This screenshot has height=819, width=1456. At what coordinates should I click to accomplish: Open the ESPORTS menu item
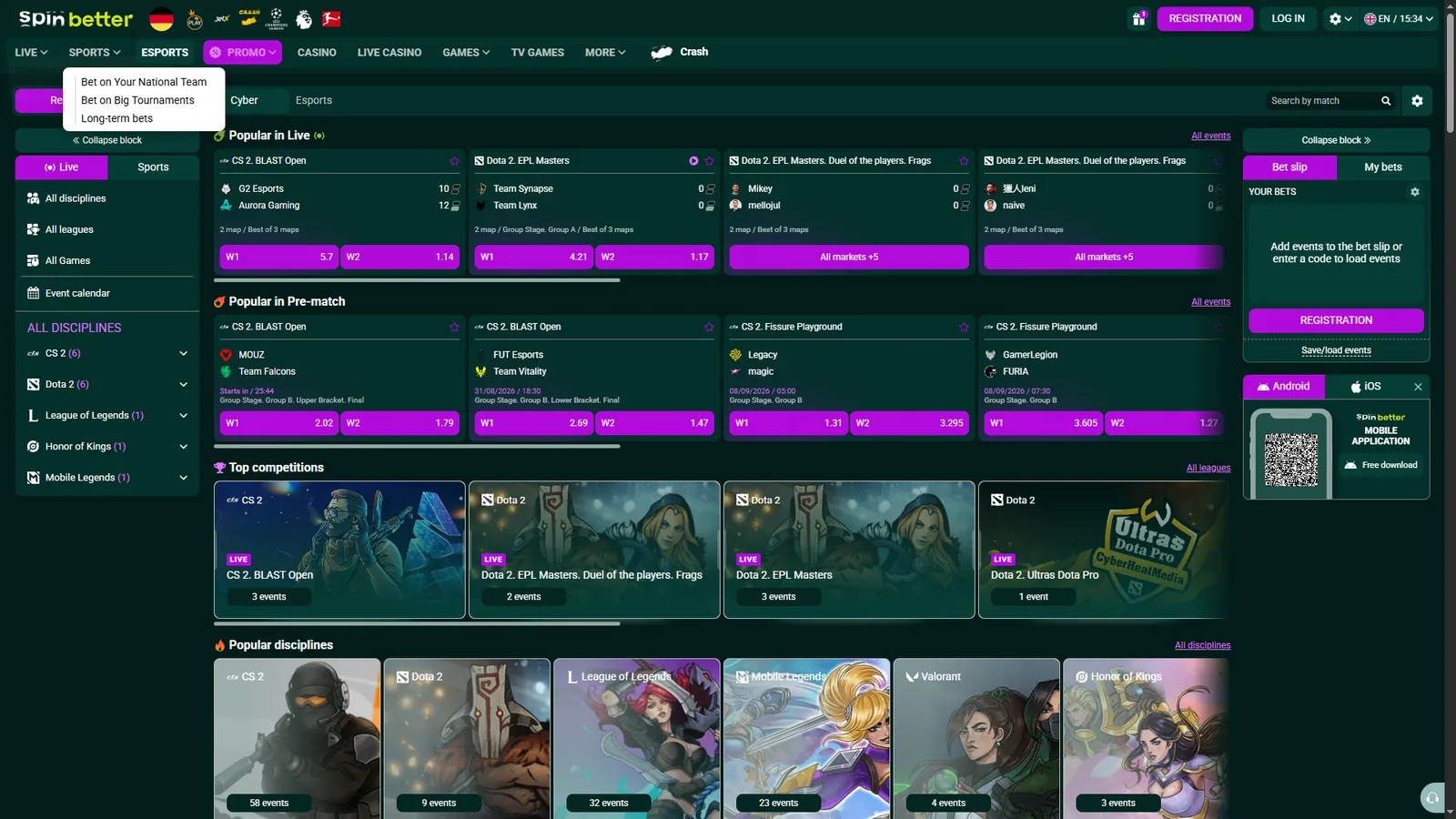click(x=165, y=53)
